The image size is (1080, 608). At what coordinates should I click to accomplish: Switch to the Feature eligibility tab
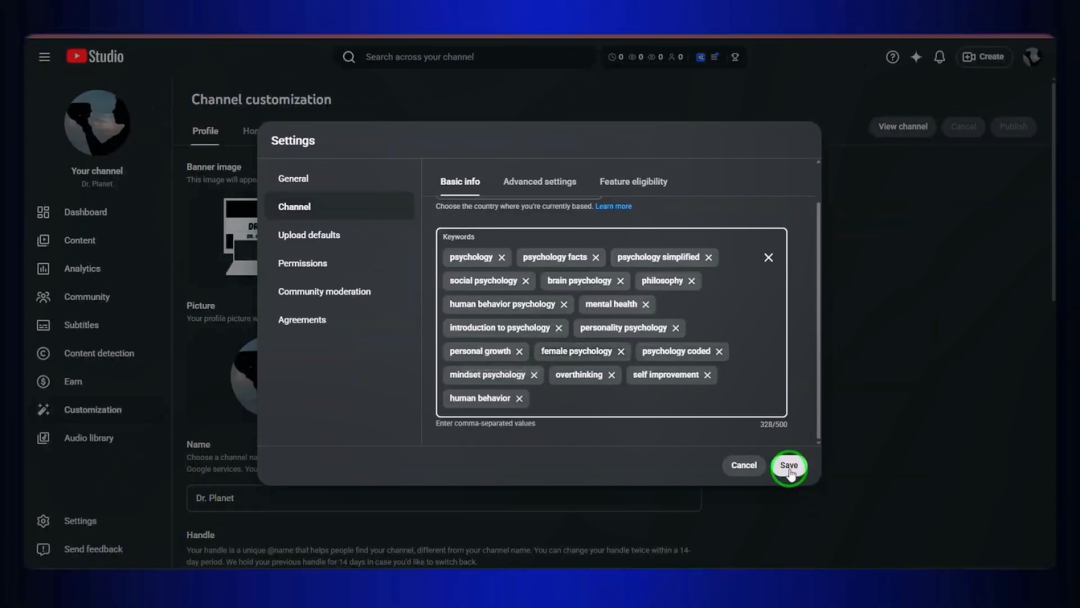[x=633, y=182]
